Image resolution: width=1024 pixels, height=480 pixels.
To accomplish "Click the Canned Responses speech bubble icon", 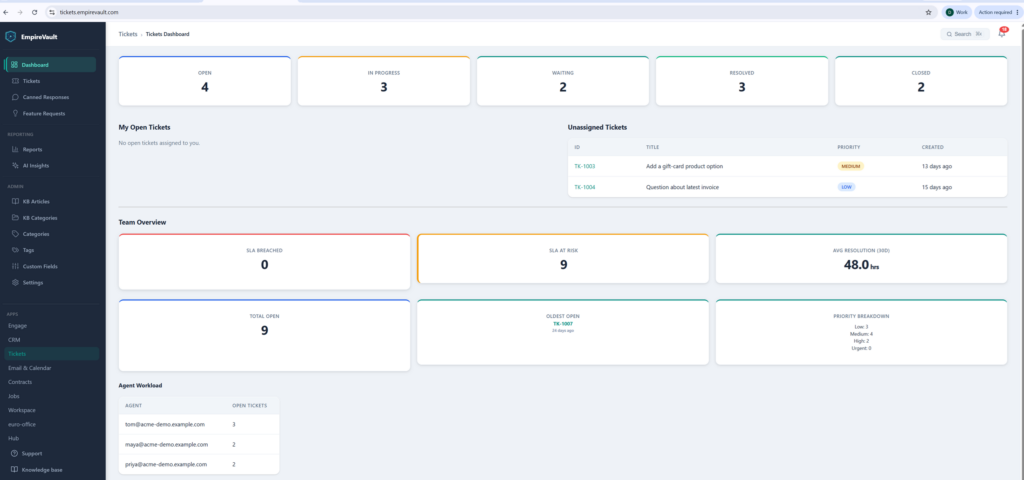I will coord(16,97).
